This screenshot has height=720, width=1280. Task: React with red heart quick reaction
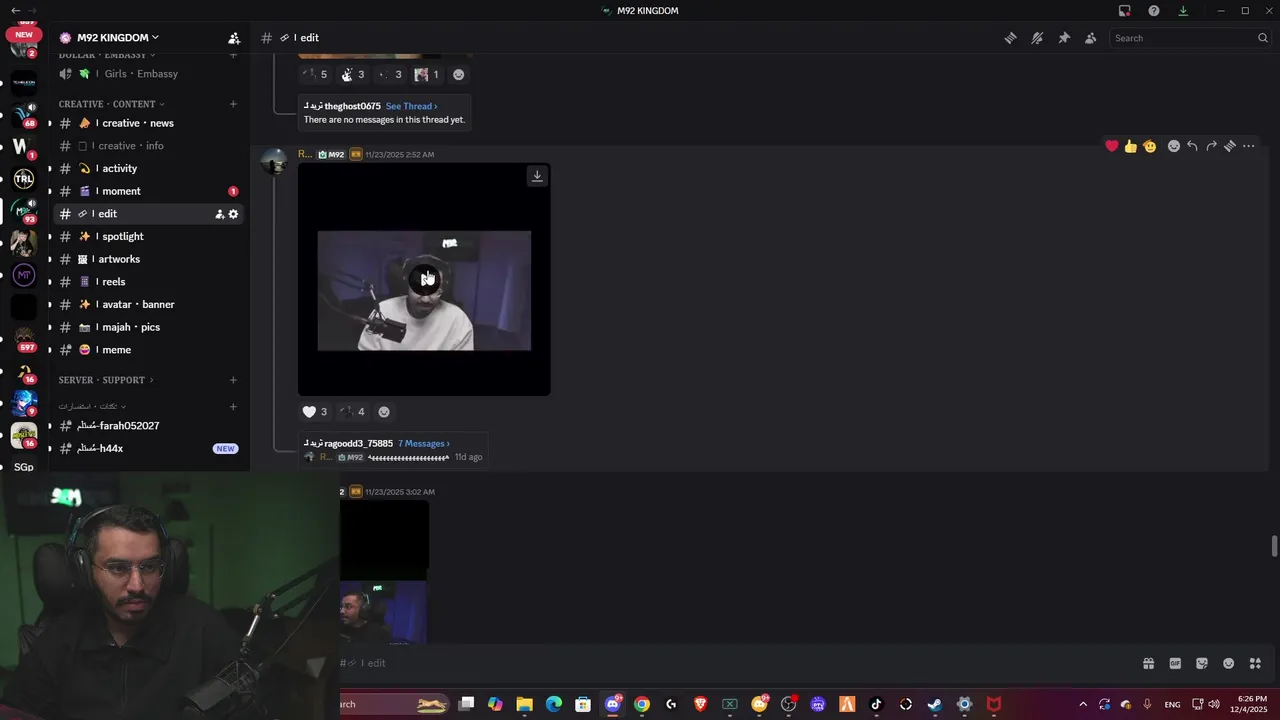(x=1111, y=146)
